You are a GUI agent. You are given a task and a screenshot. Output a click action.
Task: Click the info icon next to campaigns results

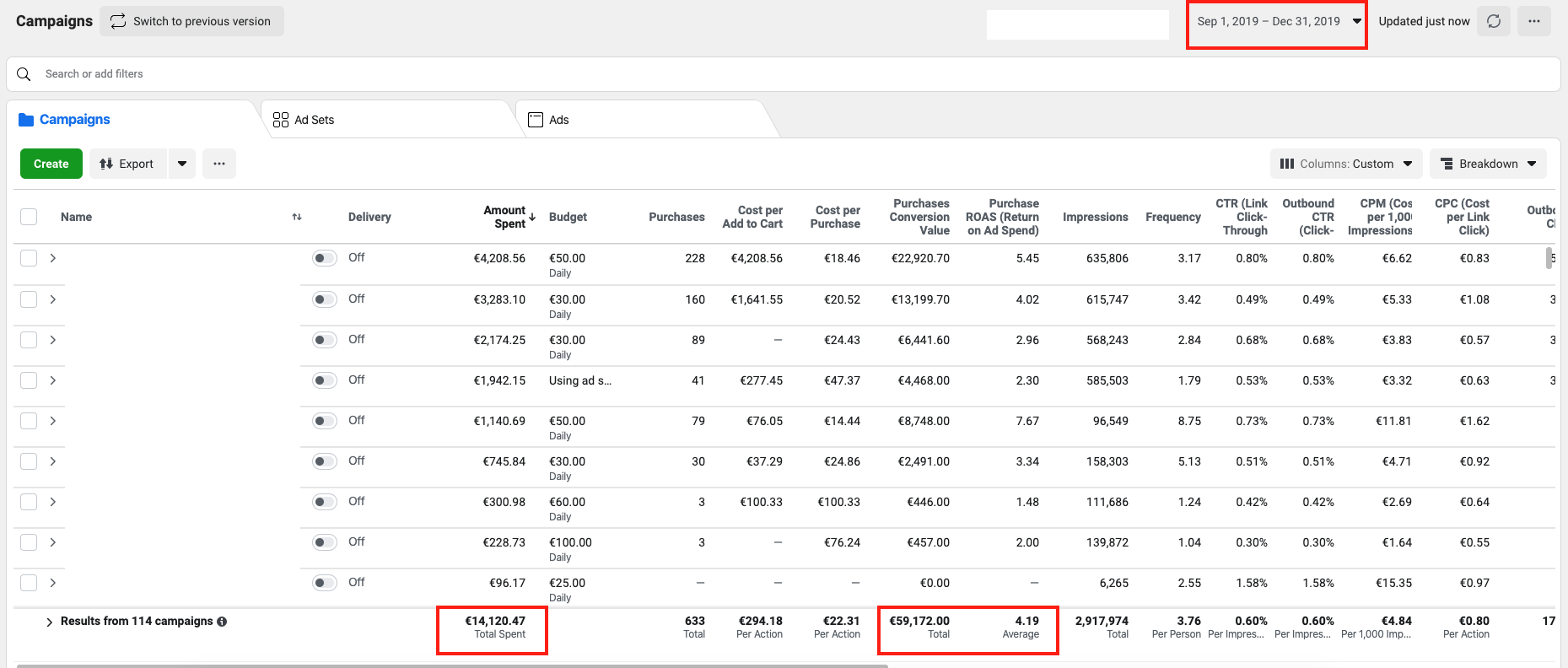click(x=222, y=622)
